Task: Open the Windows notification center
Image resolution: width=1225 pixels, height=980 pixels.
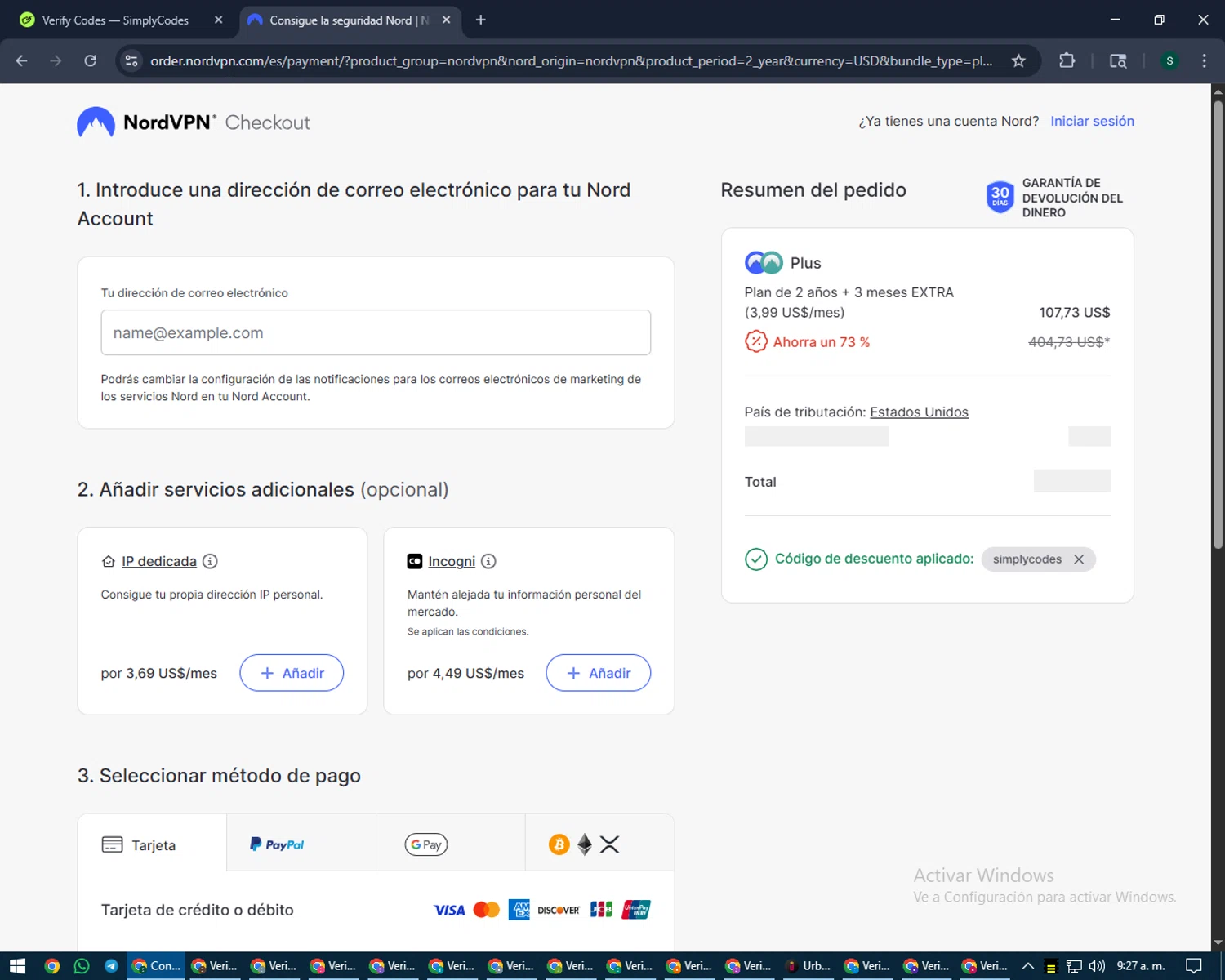Action: click(x=1193, y=966)
